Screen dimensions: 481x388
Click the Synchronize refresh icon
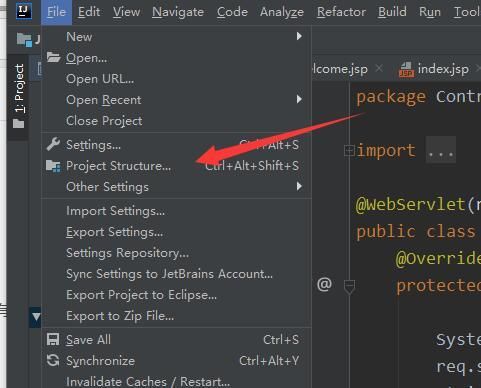click(53, 360)
